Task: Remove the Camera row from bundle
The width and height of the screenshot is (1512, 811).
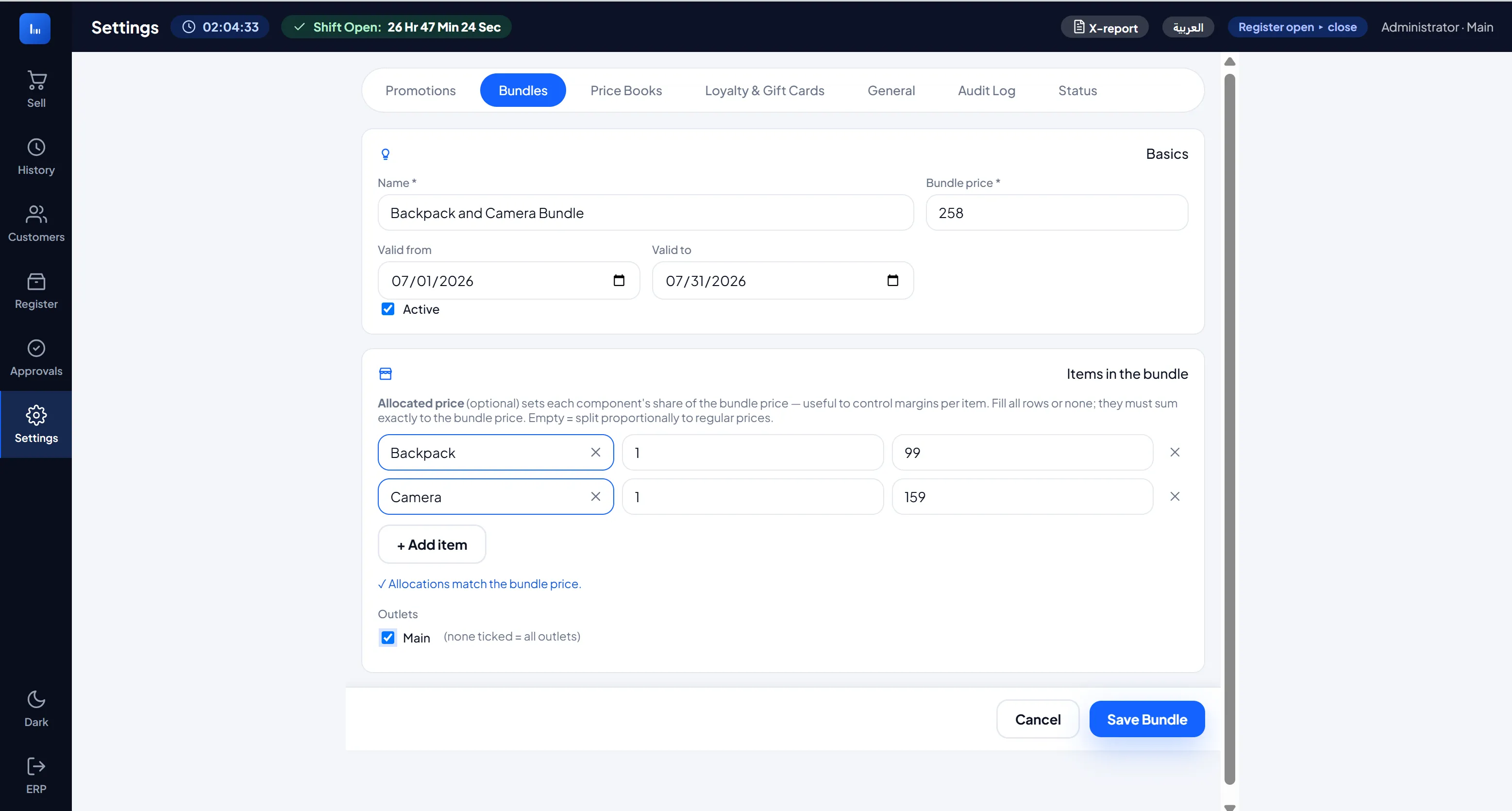Action: point(1175,497)
